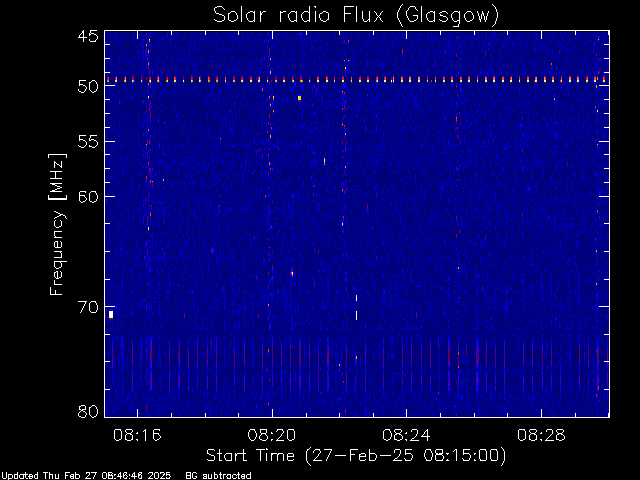The height and width of the screenshot is (480, 640).
Task: Click the title "Solar radio Flux (Glasgow)"
Action: (x=356, y=16)
